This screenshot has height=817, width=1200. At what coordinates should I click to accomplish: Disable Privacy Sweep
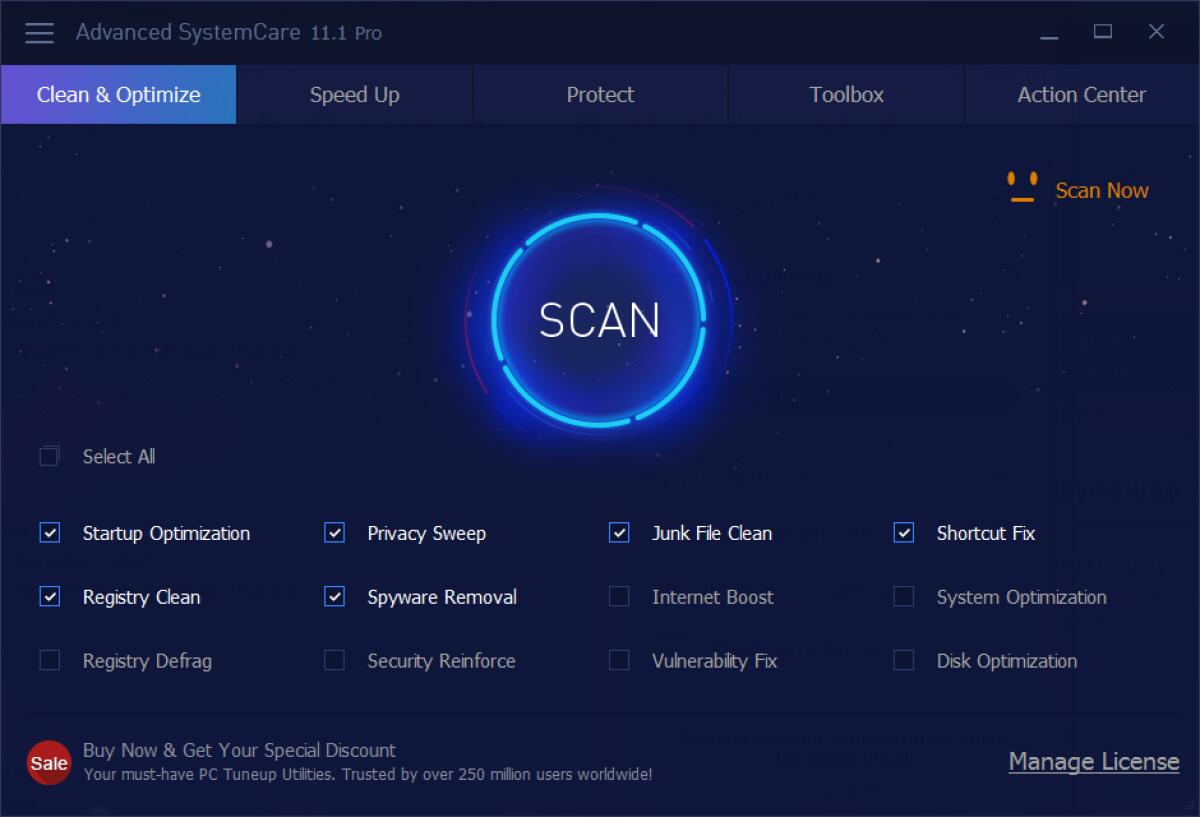tap(334, 533)
